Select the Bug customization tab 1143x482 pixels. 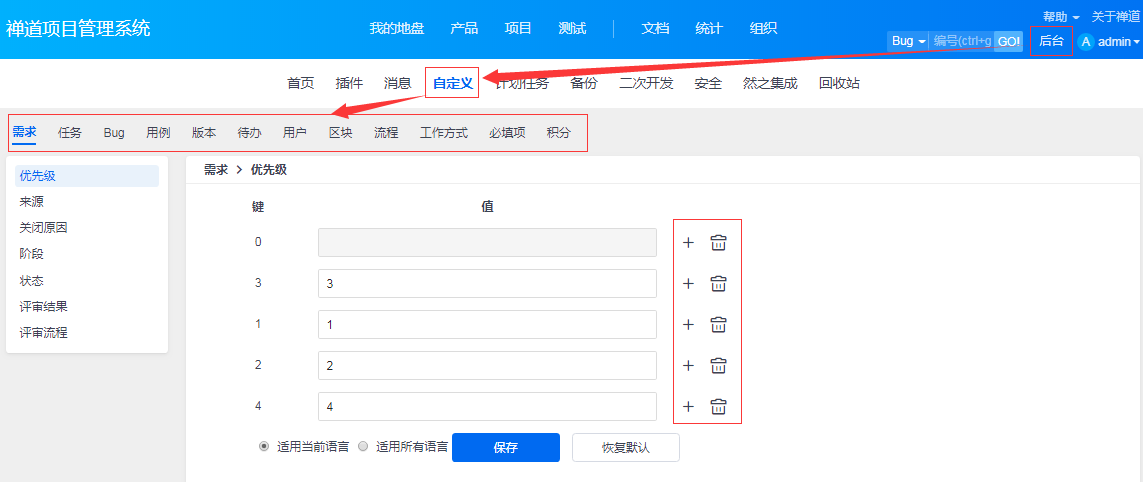click(x=114, y=133)
